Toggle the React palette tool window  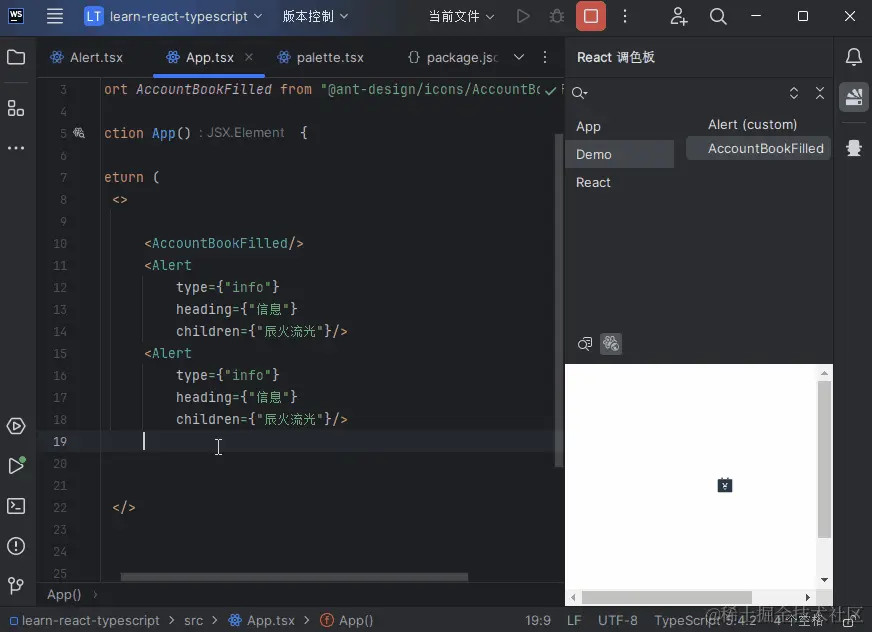[854, 97]
